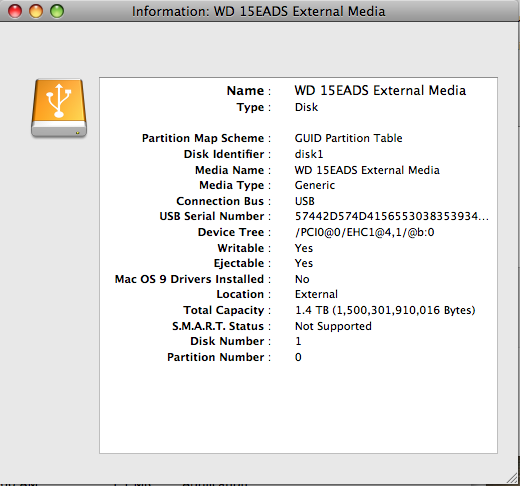
Task: Click the 'Total Capacity' label
Action: (224, 310)
